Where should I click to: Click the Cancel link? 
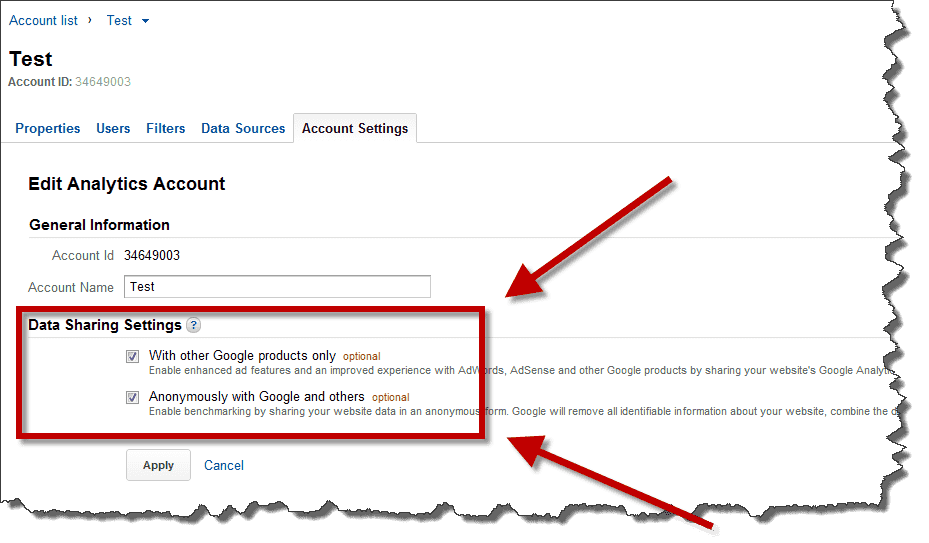pos(224,466)
